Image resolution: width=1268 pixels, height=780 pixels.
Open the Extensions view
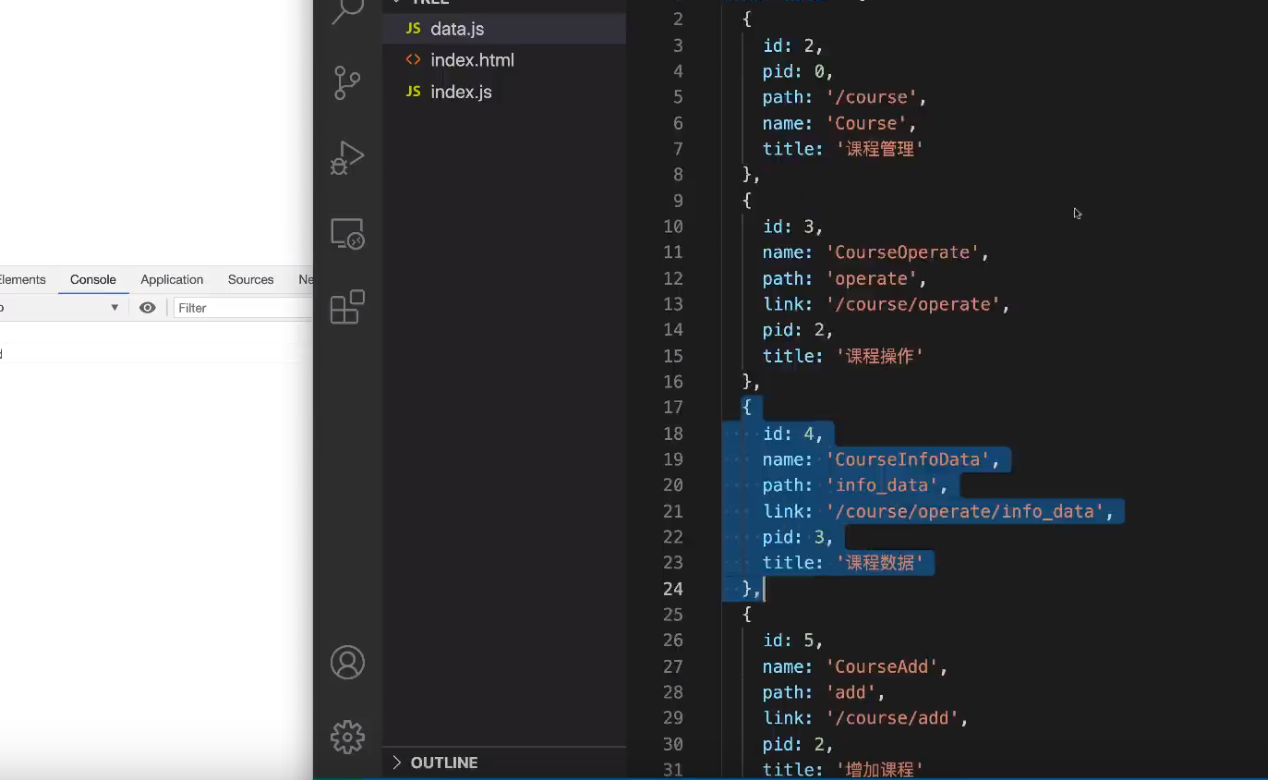click(x=347, y=307)
